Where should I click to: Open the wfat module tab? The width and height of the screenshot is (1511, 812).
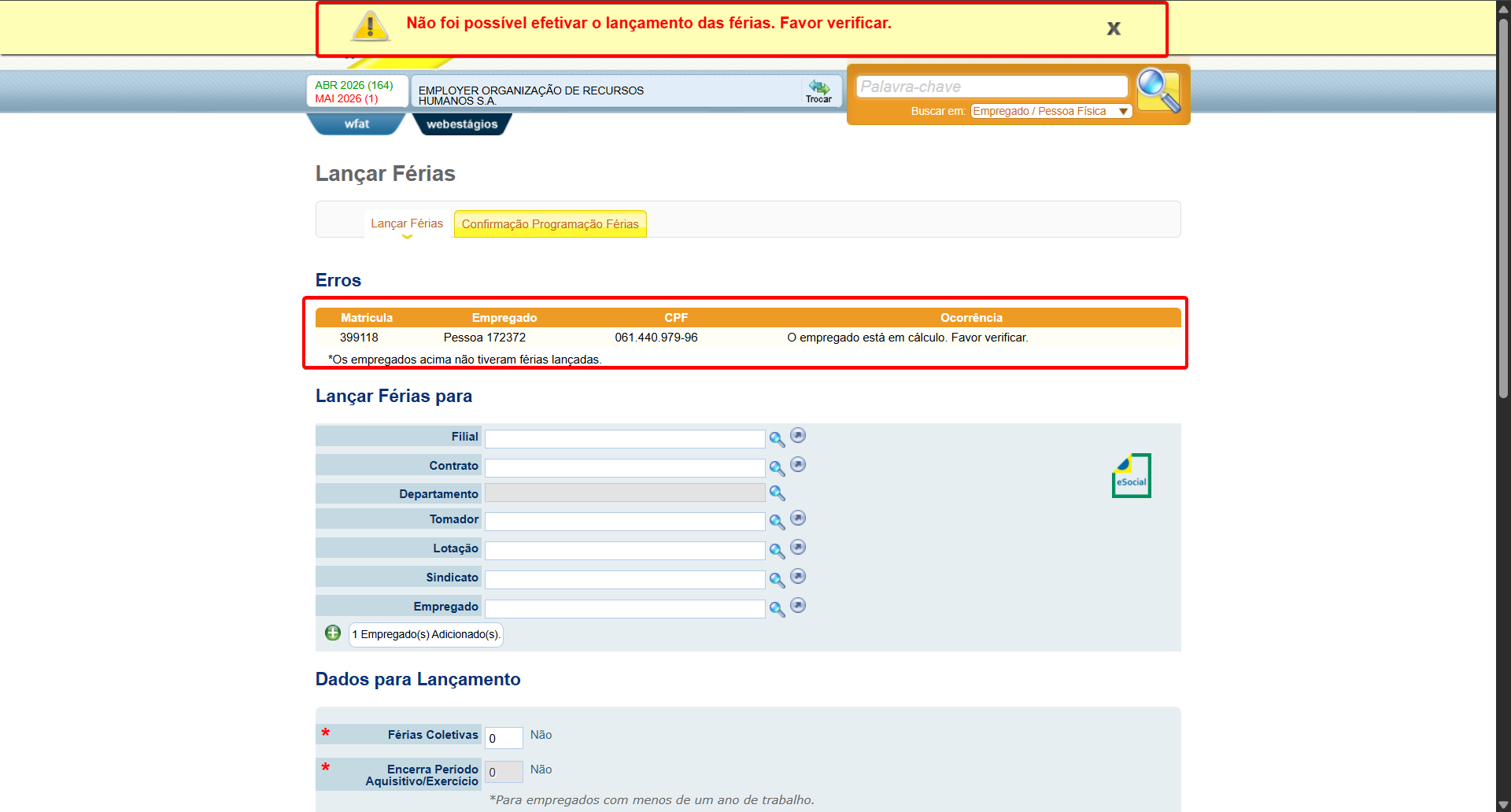coord(357,124)
